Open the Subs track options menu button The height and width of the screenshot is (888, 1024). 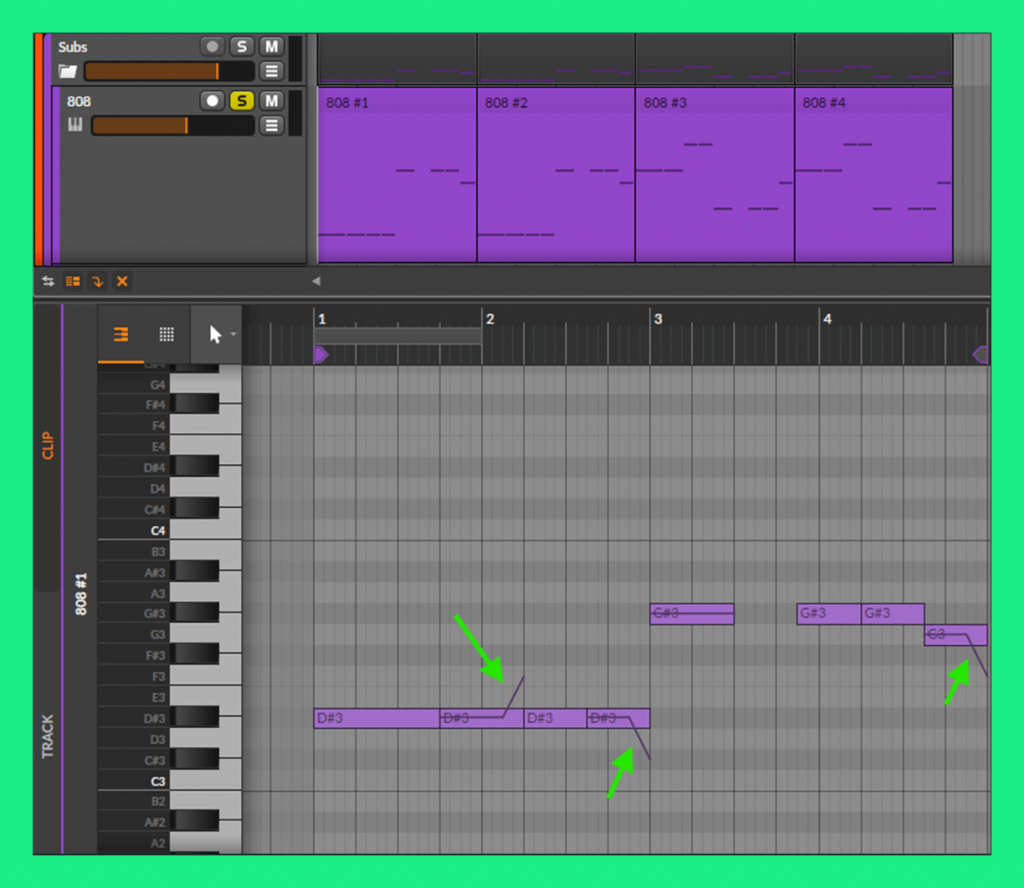pyautogui.click(x=271, y=71)
